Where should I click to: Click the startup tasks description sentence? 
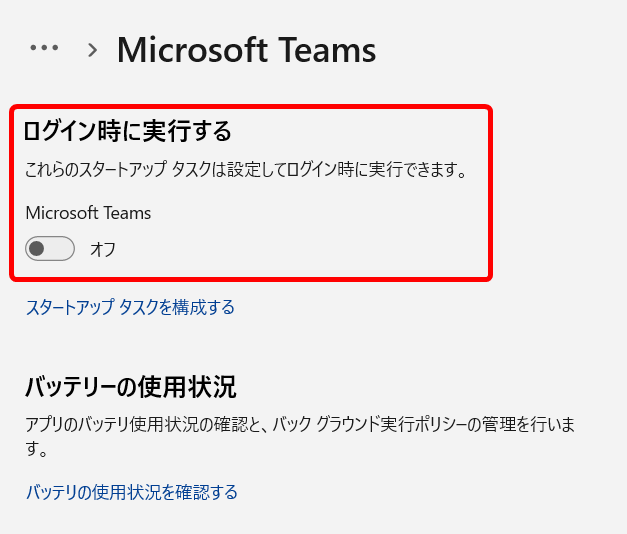tap(246, 170)
